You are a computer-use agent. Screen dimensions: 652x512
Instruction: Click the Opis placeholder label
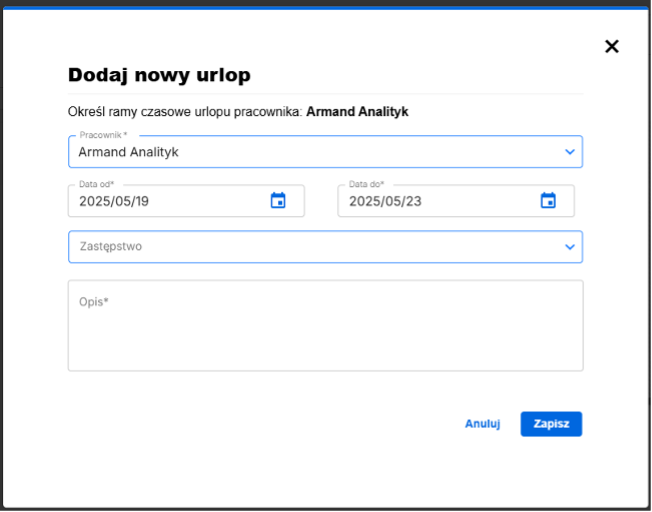(x=93, y=301)
